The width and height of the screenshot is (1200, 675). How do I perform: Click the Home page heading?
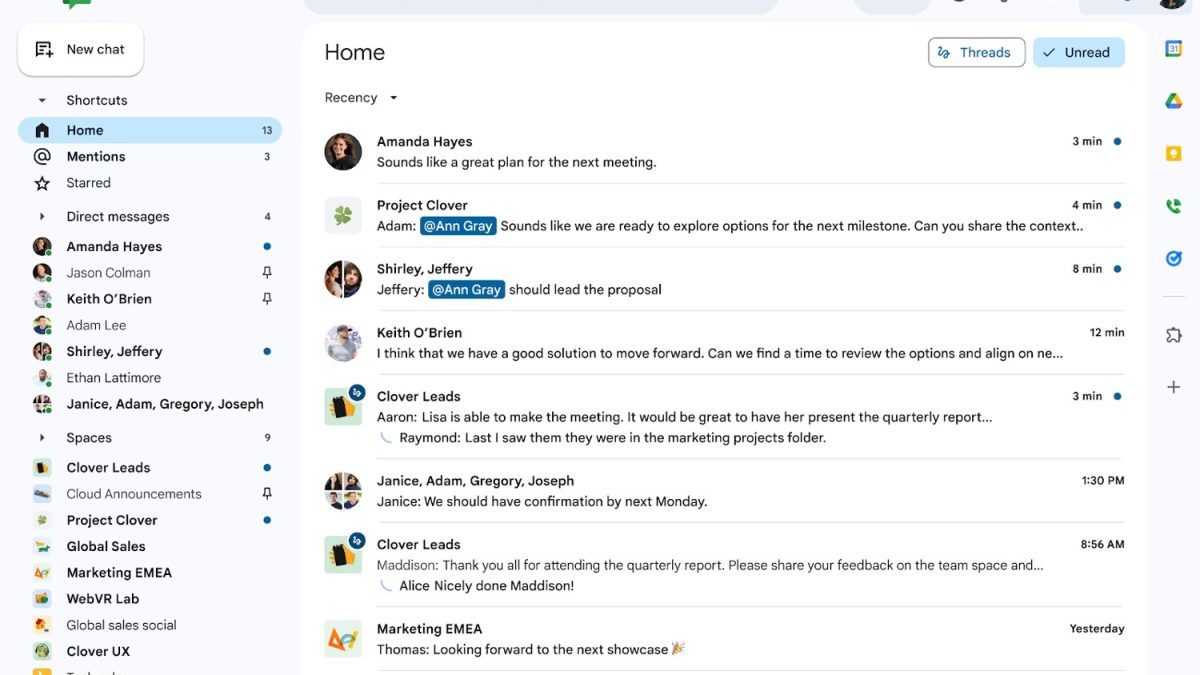355,53
